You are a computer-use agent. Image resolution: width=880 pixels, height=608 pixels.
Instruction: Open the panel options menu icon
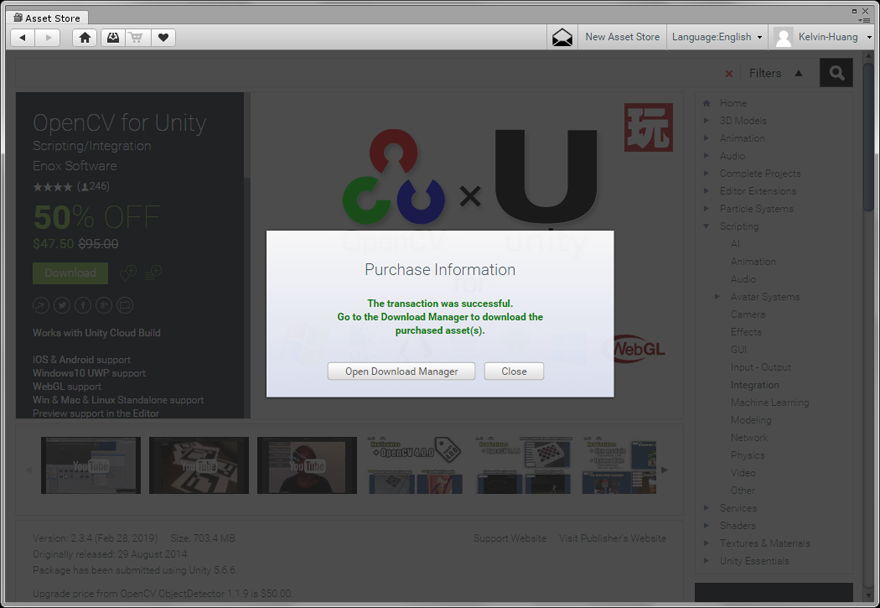click(x=865, y=20)
